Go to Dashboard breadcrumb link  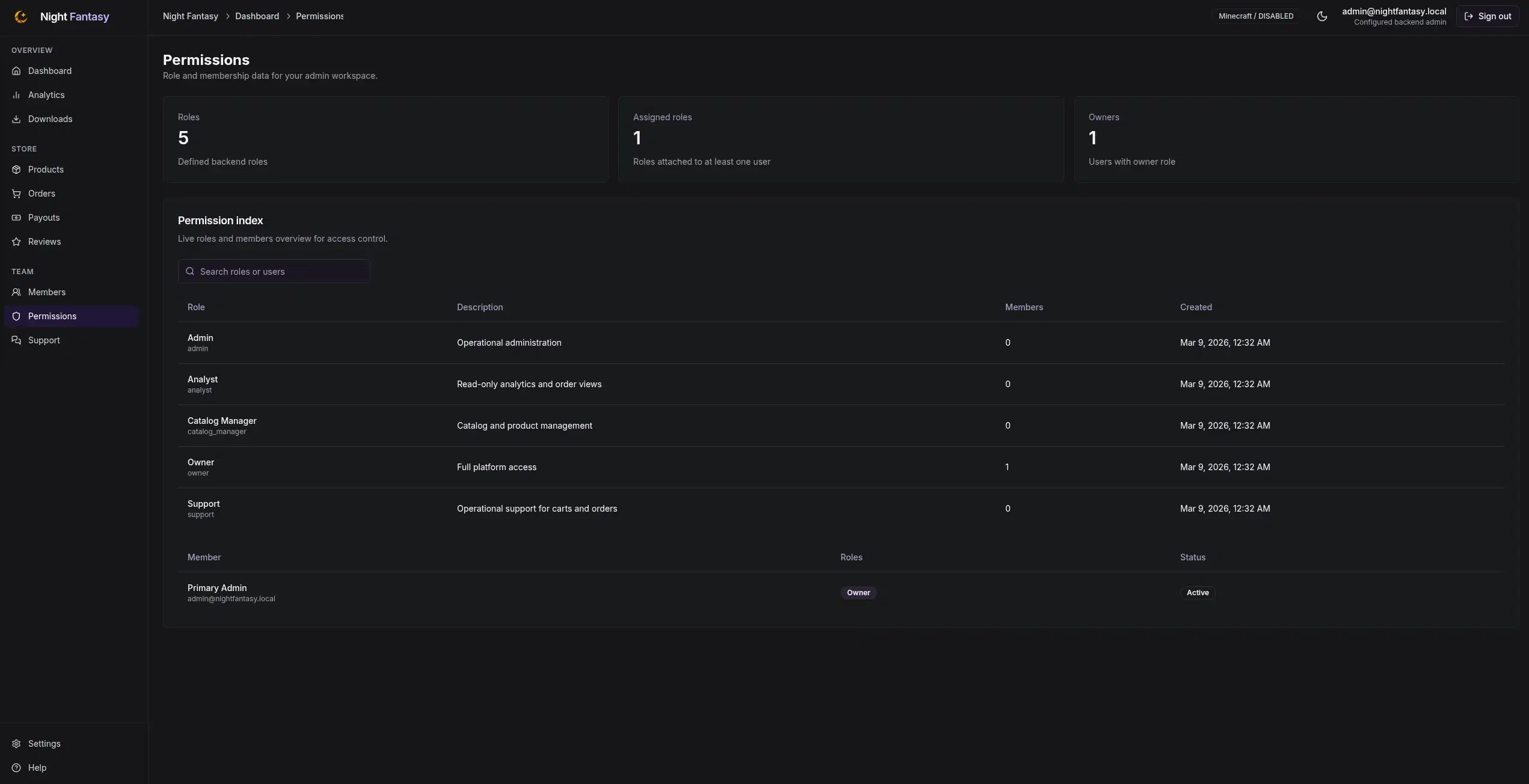tap(257, 16)
